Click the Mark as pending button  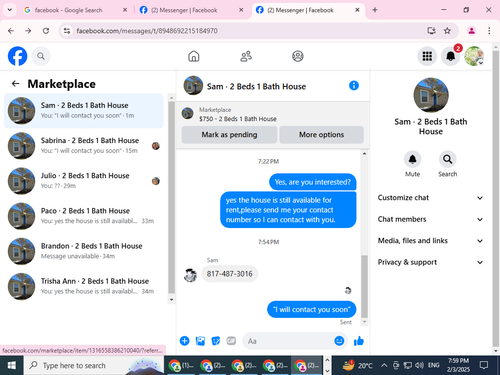[x=229, y=135]
